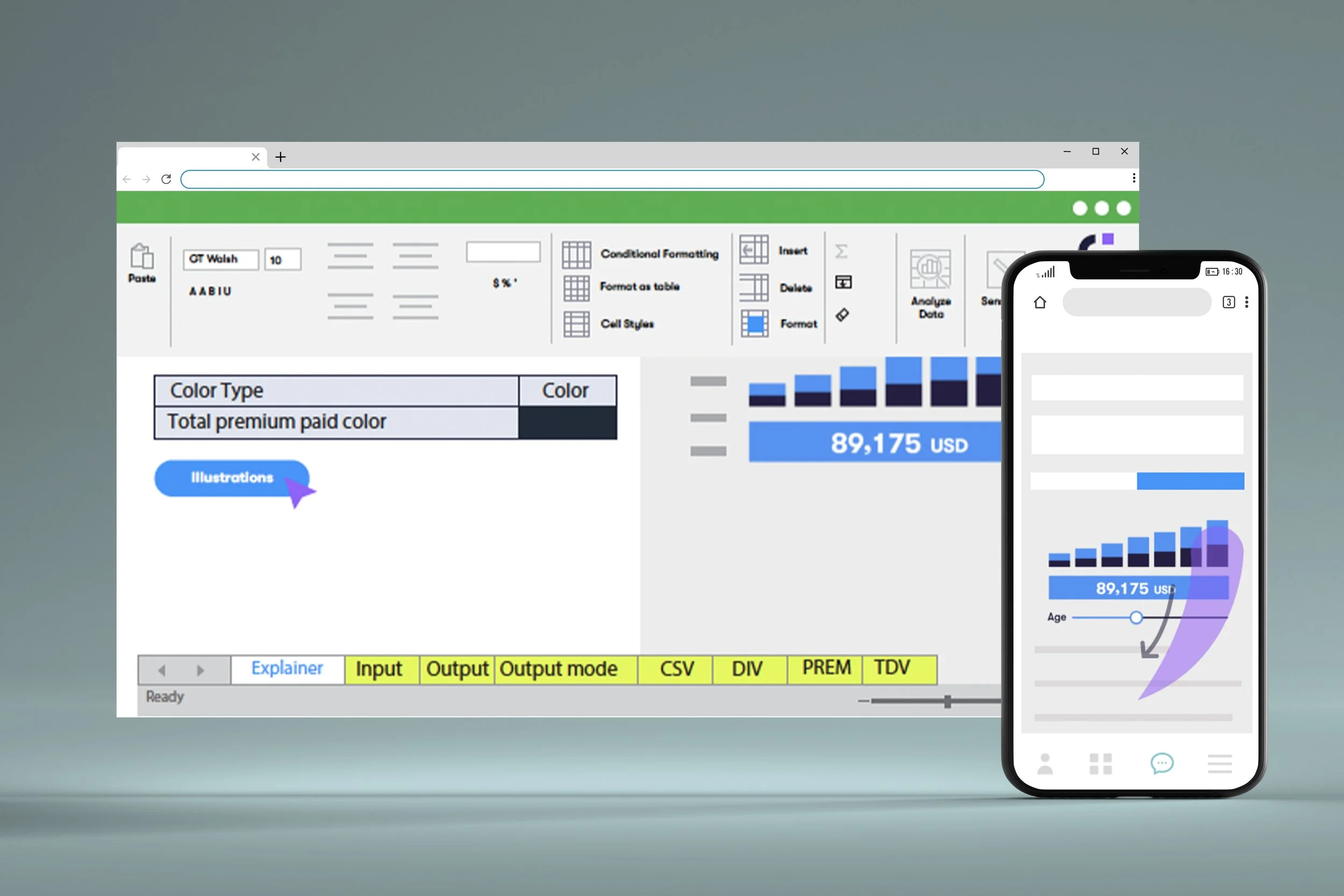
Task: Open the font size 10 box
Action: tap(282, 260)
